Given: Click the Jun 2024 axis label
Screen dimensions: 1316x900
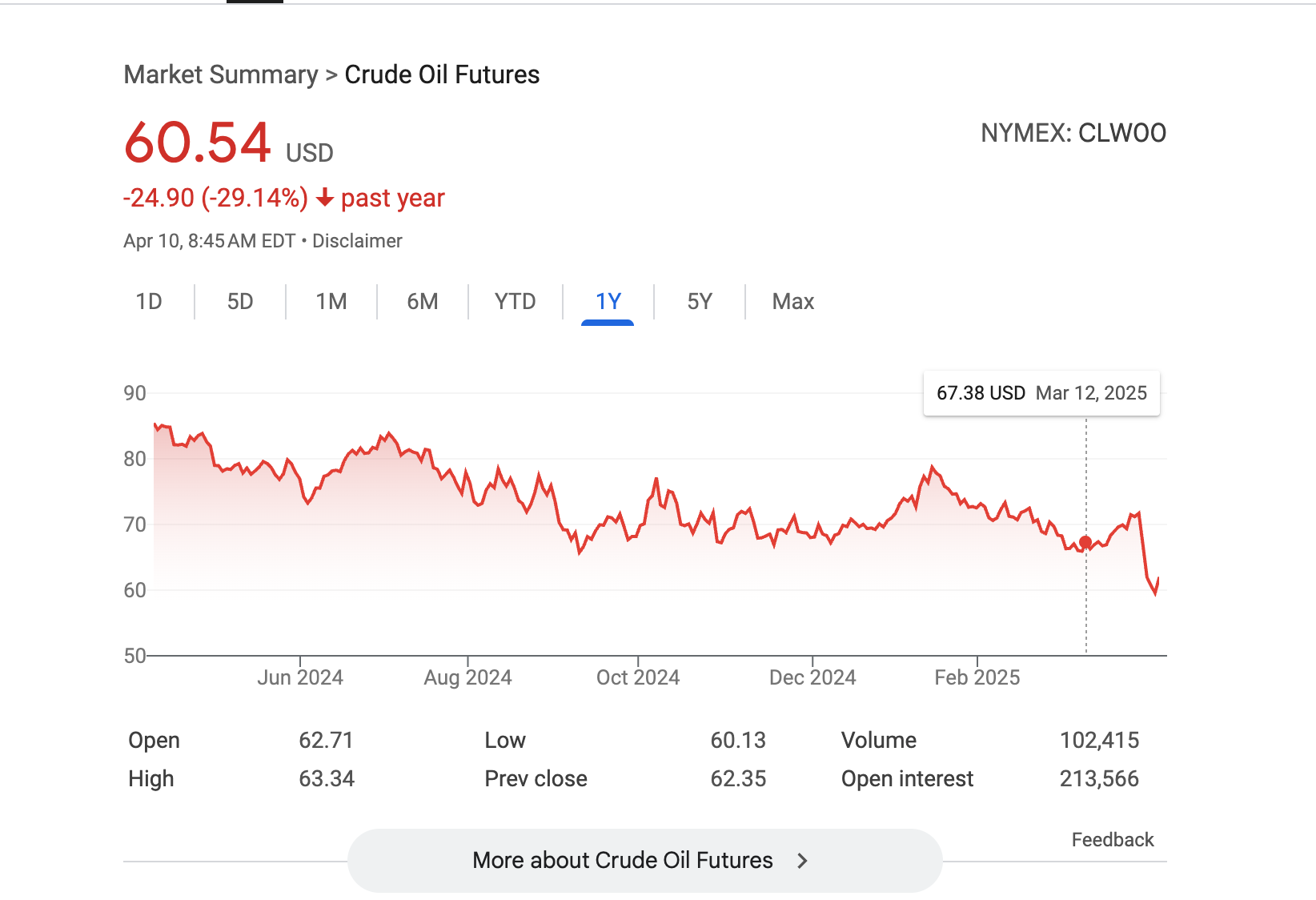Looking at the screenshot, I should [x=300, y=677].
